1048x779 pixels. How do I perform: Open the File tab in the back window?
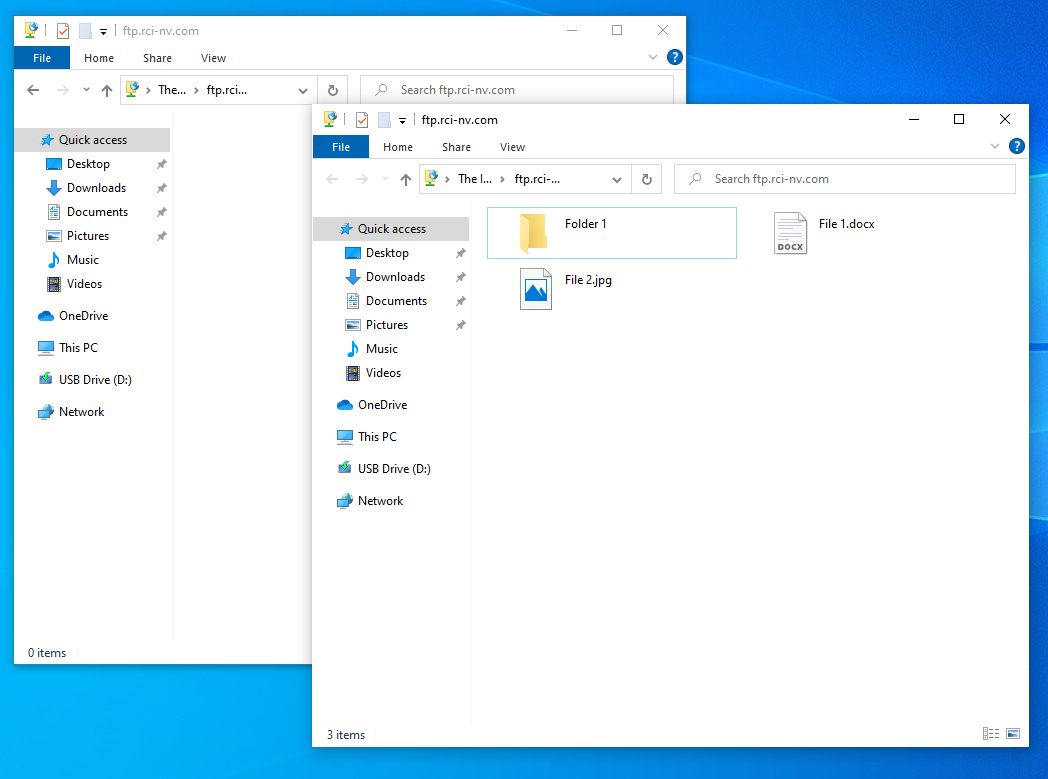(x=42, y=58)
